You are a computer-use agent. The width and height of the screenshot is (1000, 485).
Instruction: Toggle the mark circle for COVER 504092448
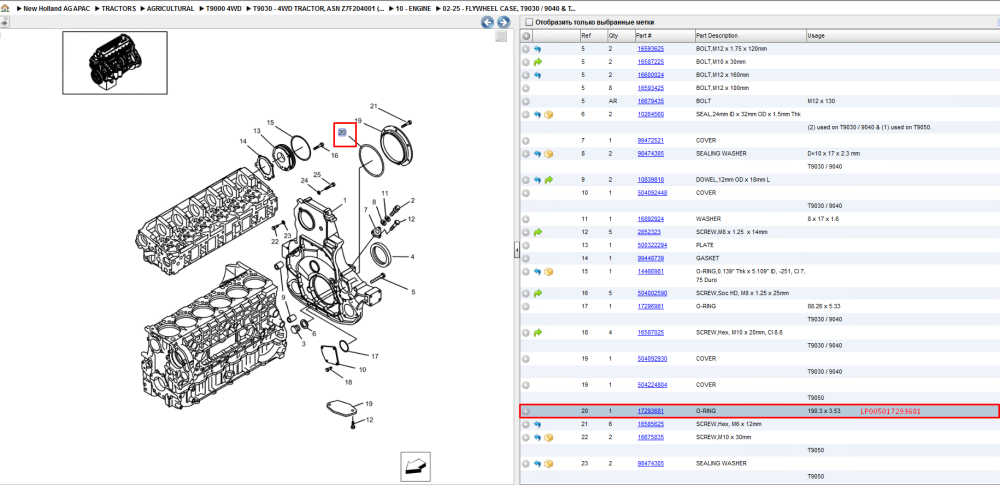pyautogui.click(x=526, y=193)
